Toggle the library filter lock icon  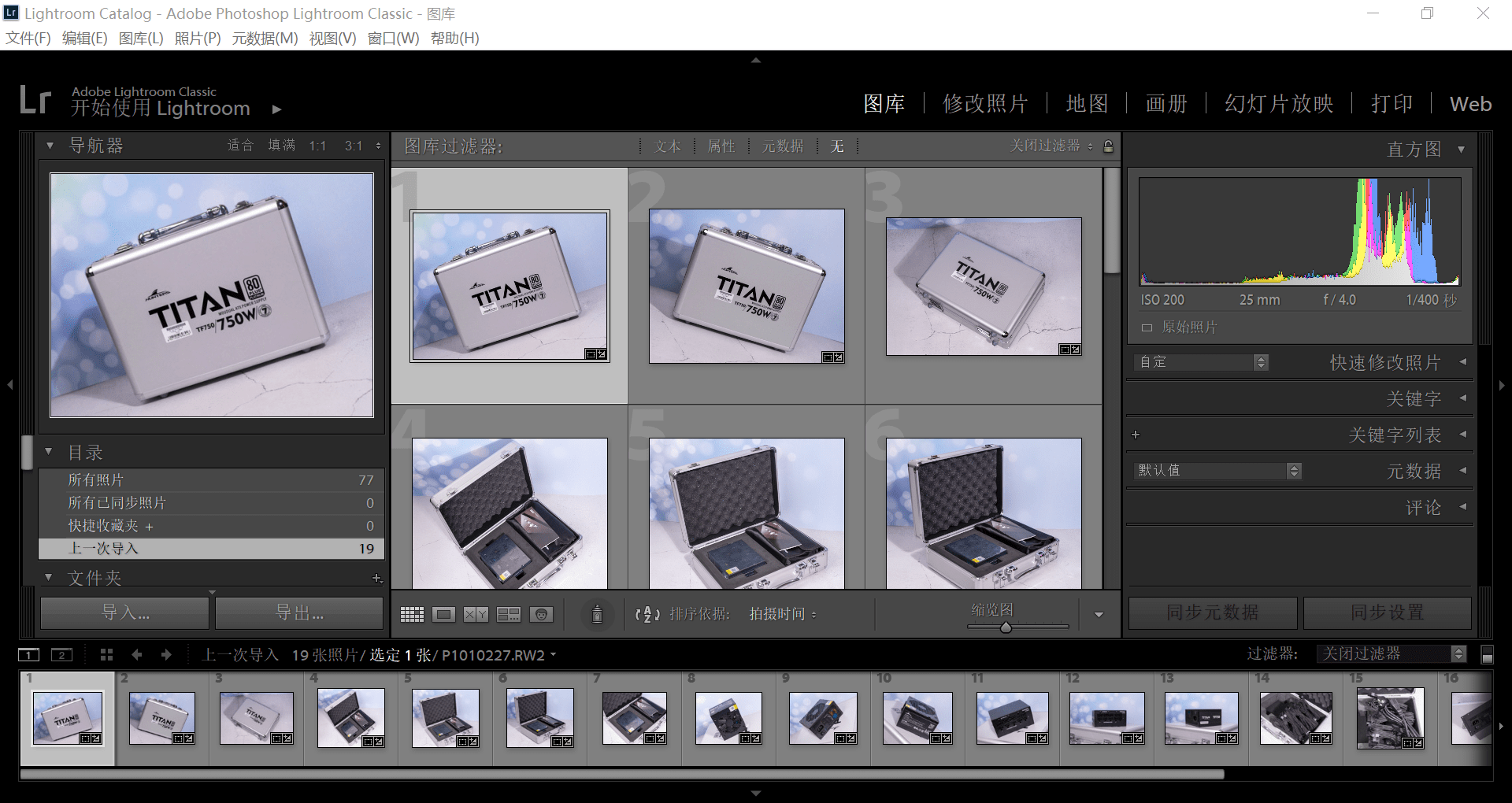click(1108, 146)
